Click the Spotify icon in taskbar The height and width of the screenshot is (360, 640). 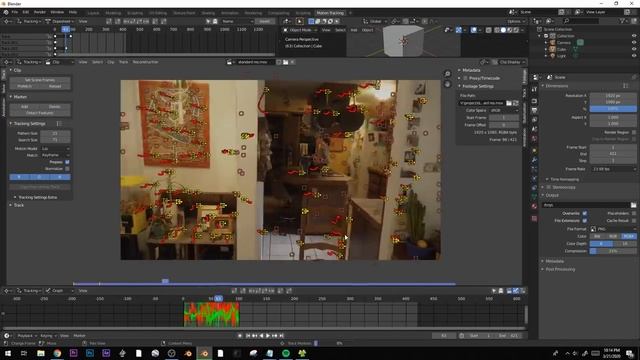286,353
